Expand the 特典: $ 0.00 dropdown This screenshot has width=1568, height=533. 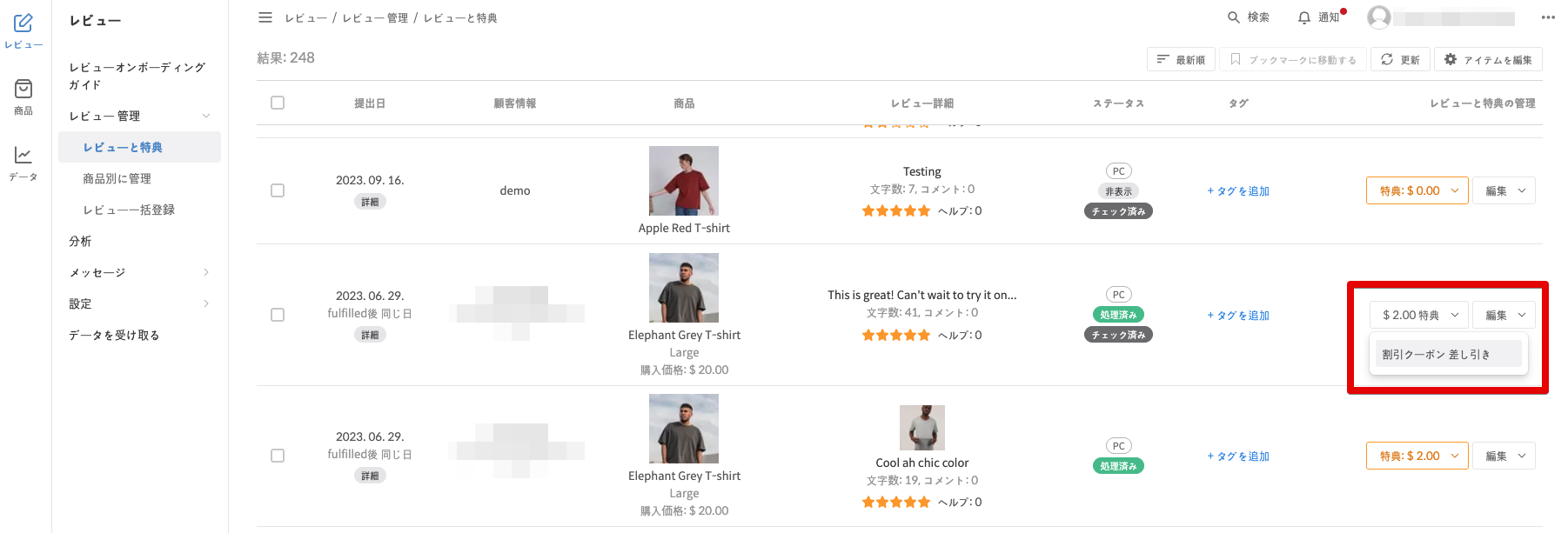1417,190
